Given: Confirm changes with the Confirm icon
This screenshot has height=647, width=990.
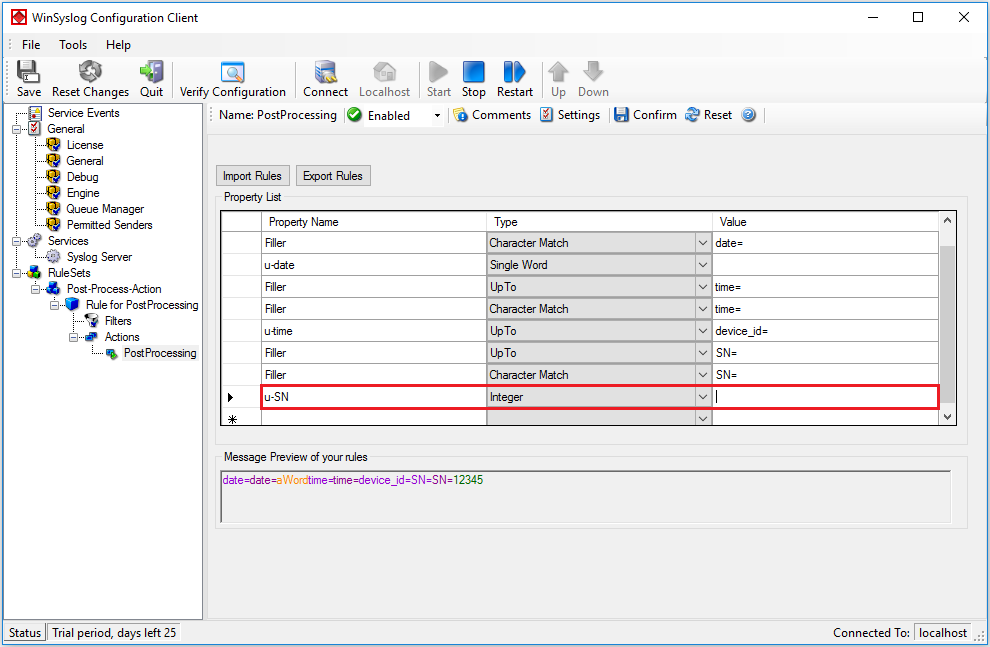Looking at the screenshot, I should [x=645, y=115].
